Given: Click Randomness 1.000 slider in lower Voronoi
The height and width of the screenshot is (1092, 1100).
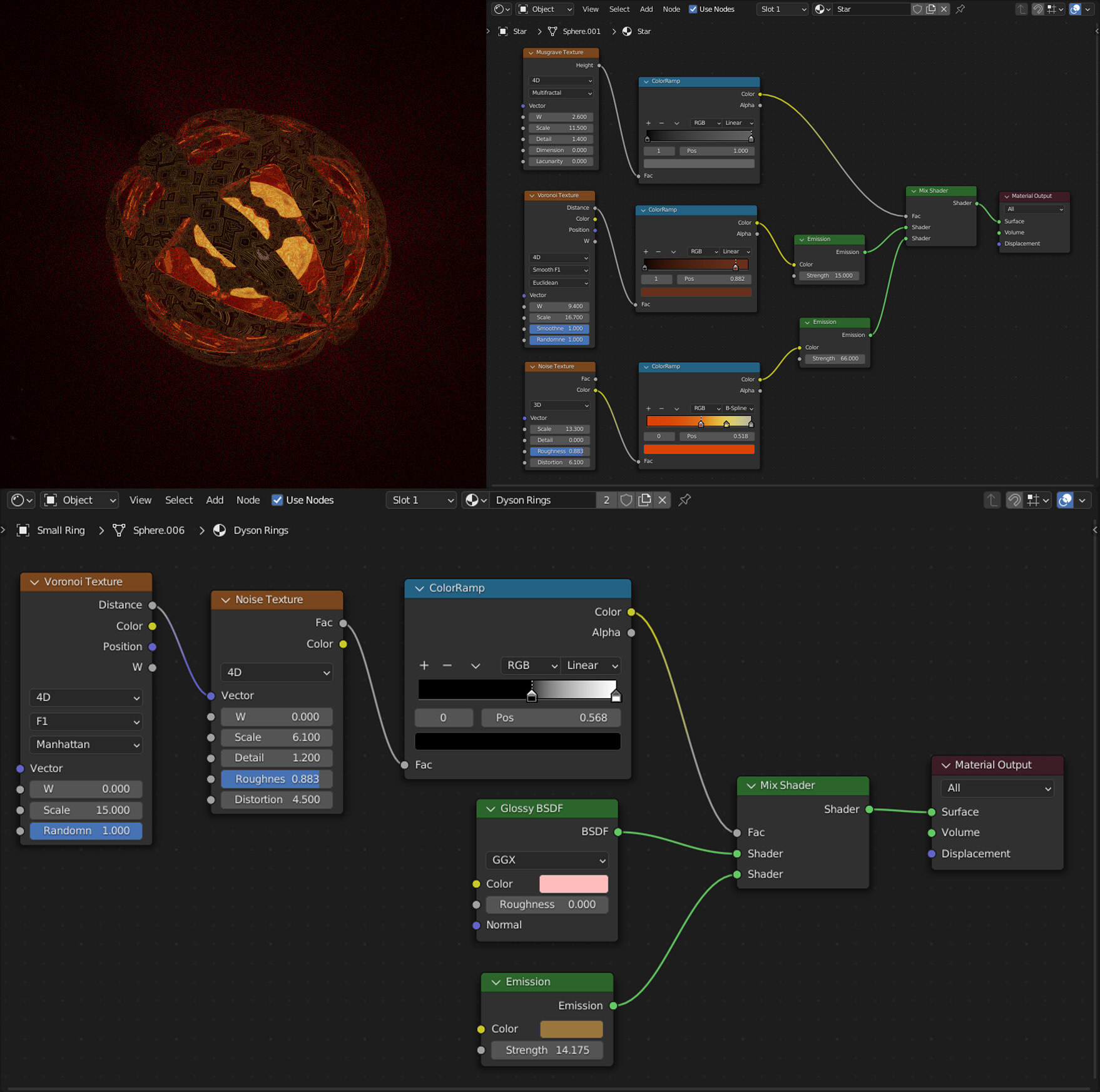Looking at the screenshot, I should [86, 831].
